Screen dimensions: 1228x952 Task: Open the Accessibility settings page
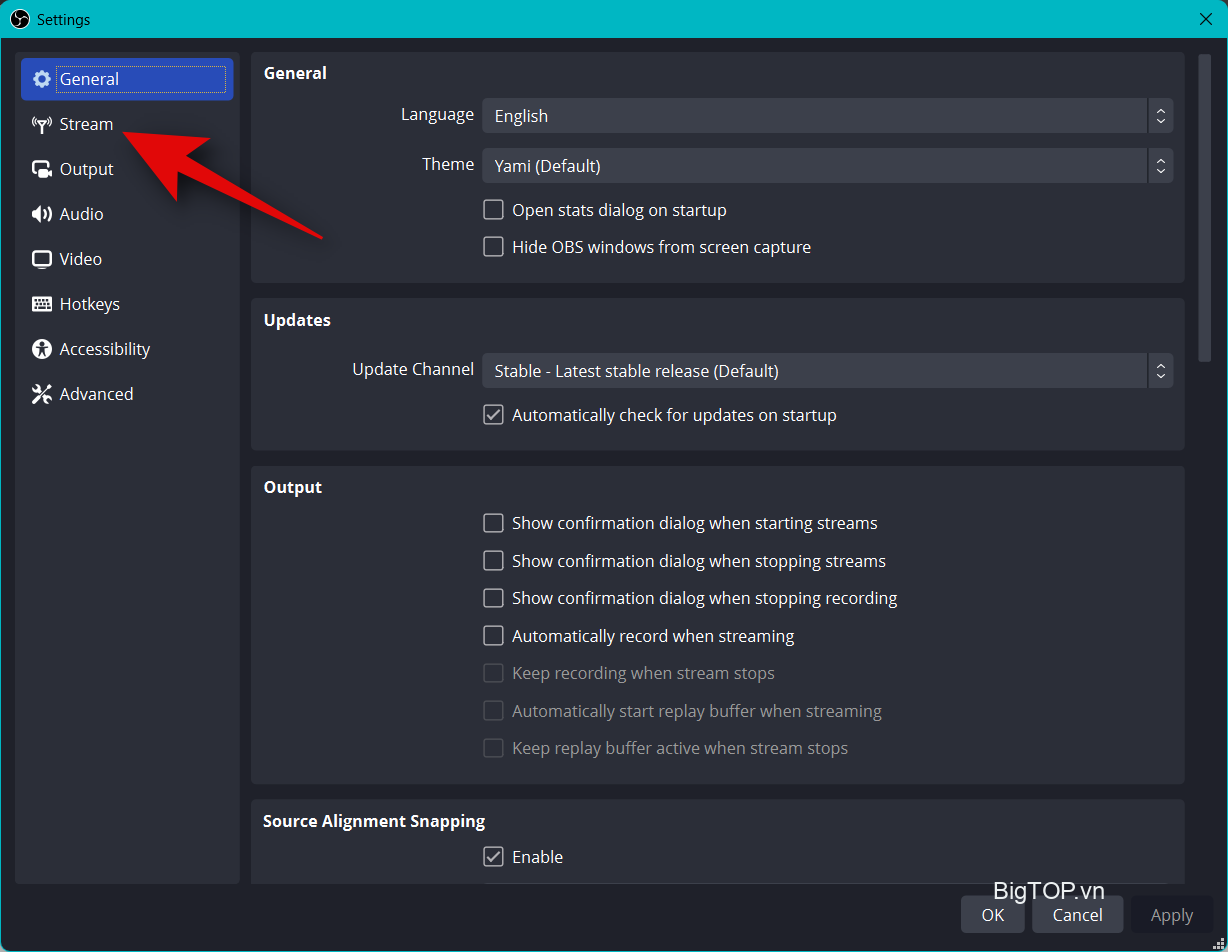pyautogui.click(x=127, y=349)
